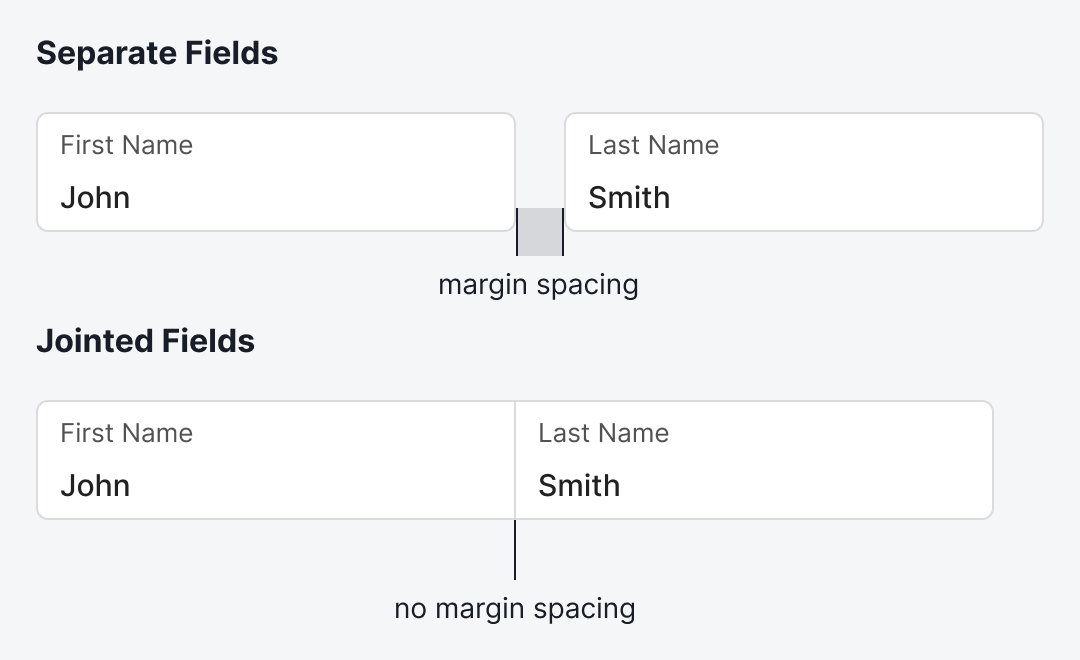This screenshot has height=660, width=1080.
Task: Click the 'Jointed Fields' heading
Action: tap(145, 341)
